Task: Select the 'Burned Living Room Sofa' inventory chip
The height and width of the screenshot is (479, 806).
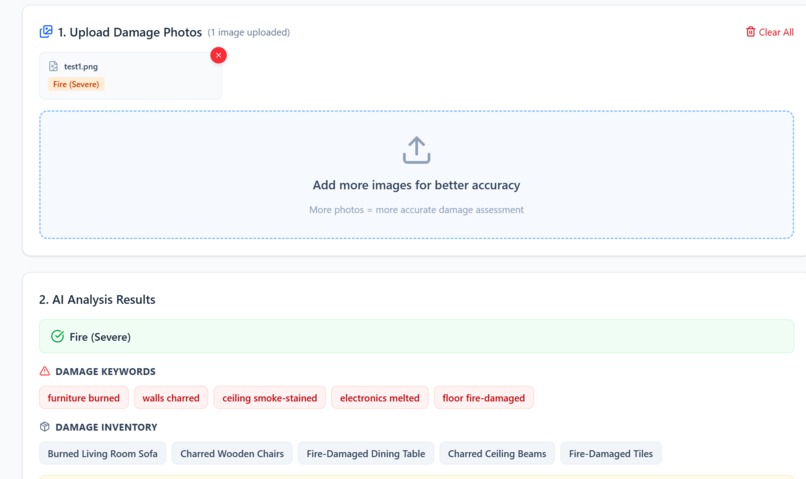Action: point(103,453)
